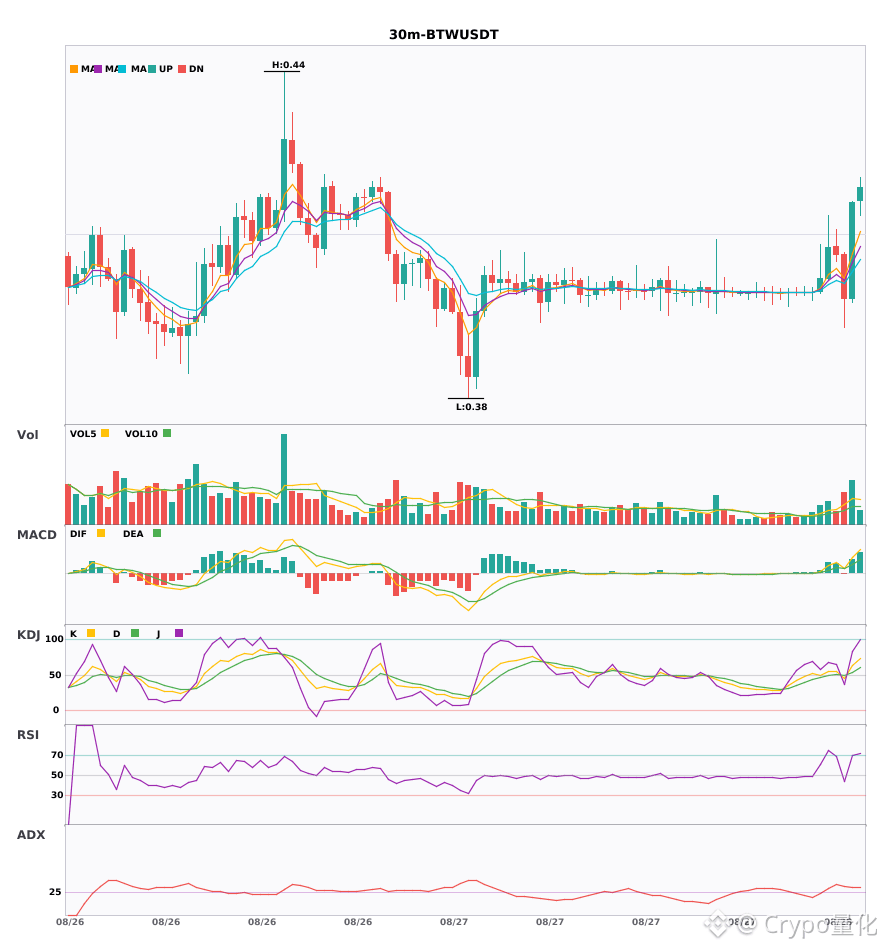Click the green D legend swatch

[135, 633]
